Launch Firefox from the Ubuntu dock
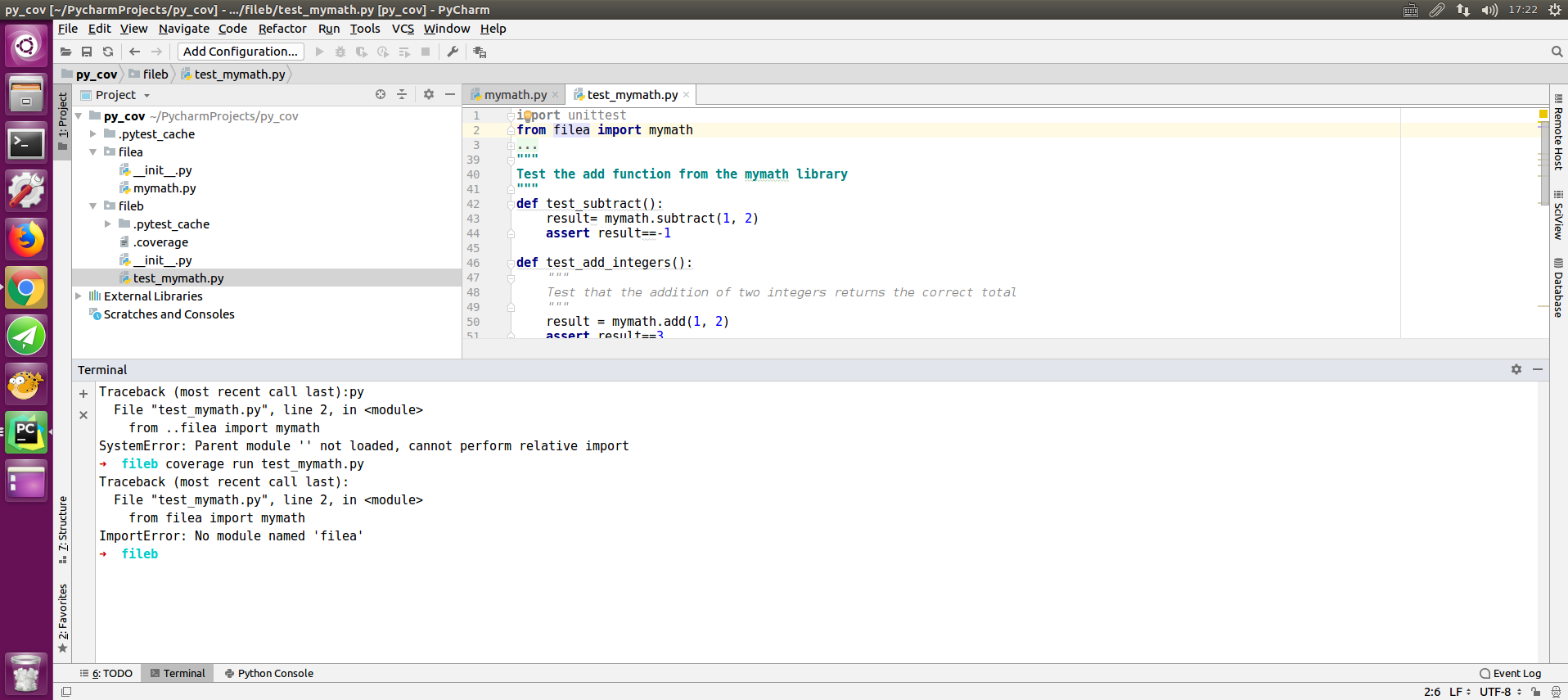The image size is (1568, 700). pos(26,240)
